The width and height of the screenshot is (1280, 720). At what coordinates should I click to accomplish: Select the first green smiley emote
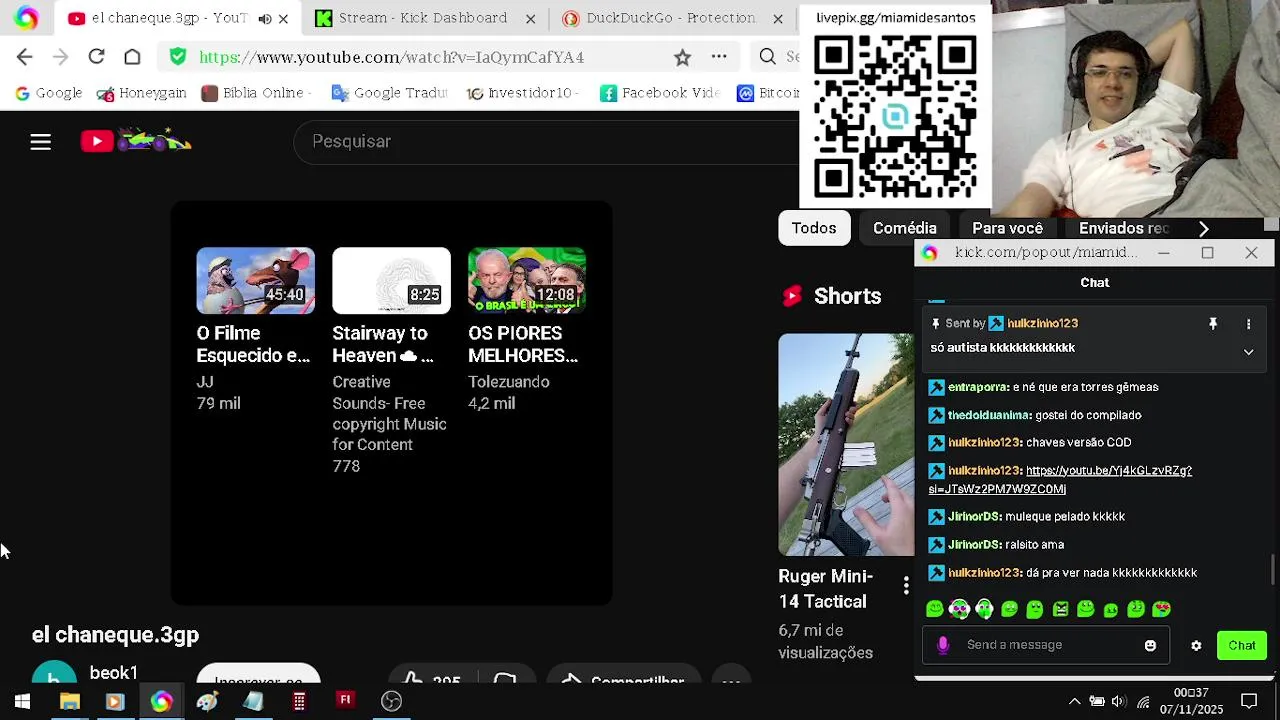tap(935, 609)
